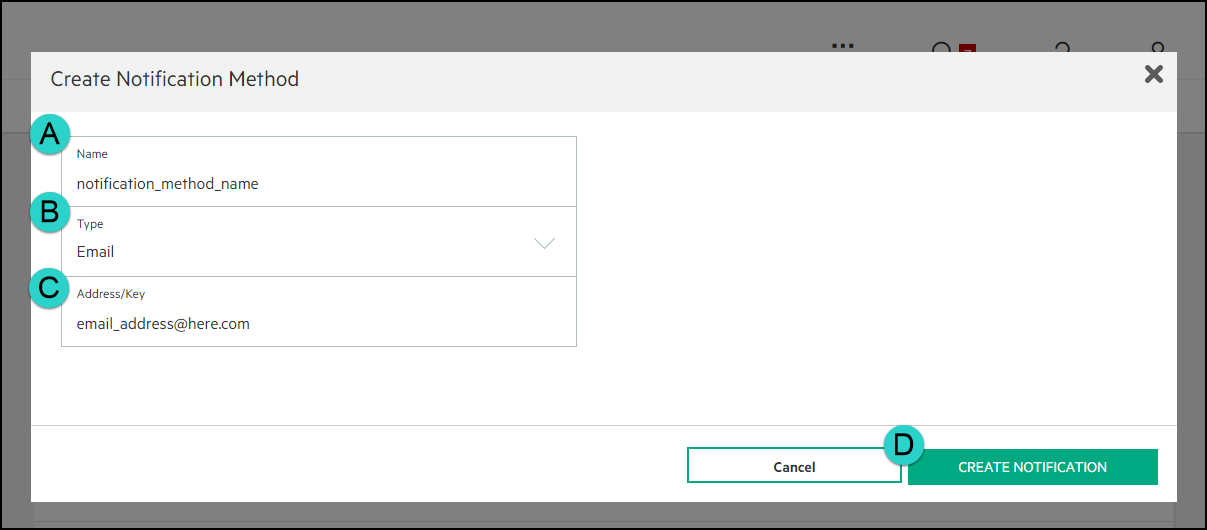Click the Type field label

pyautogui.click(x=90, y=224)
